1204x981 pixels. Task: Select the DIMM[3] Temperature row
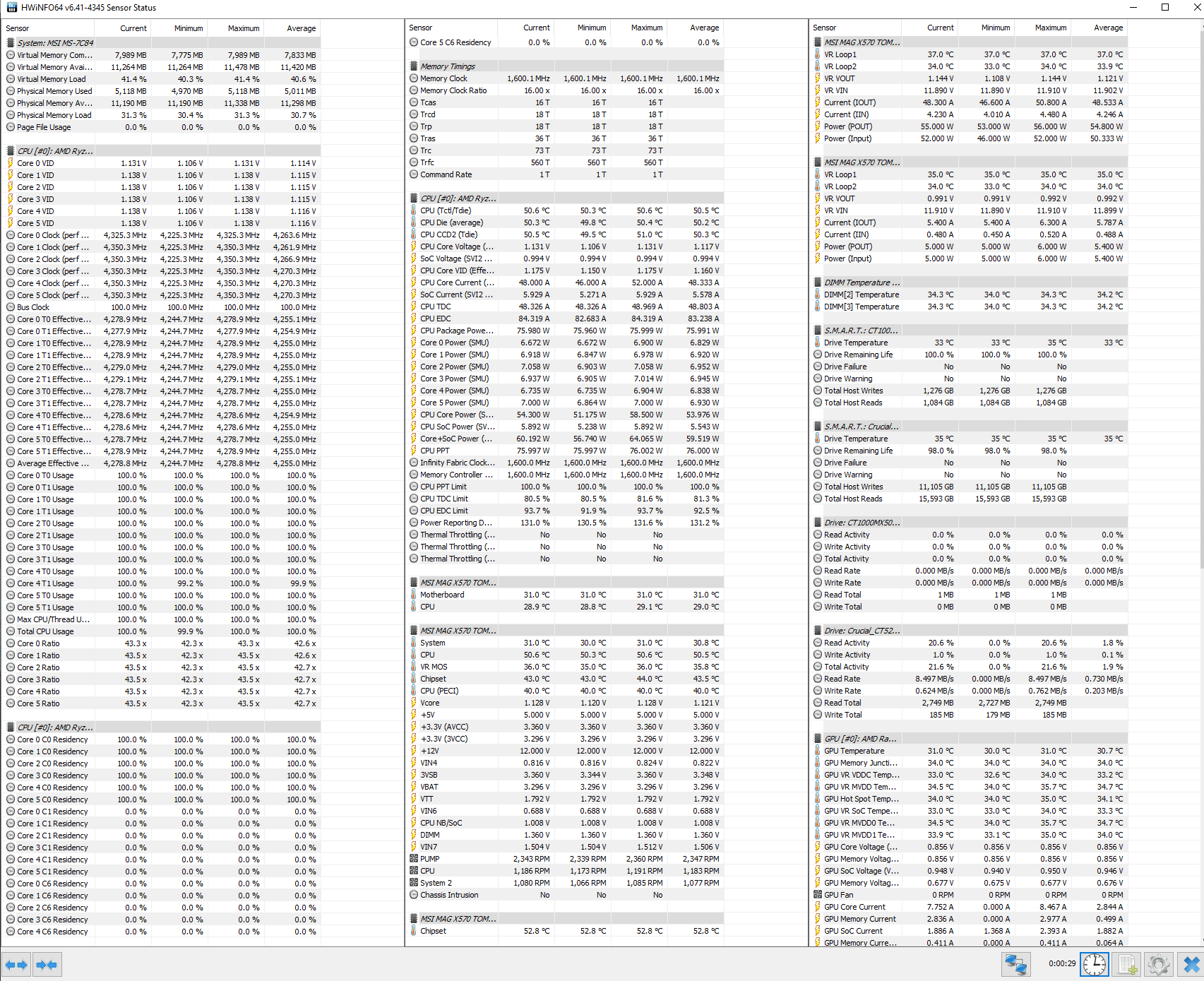[970, 307]
